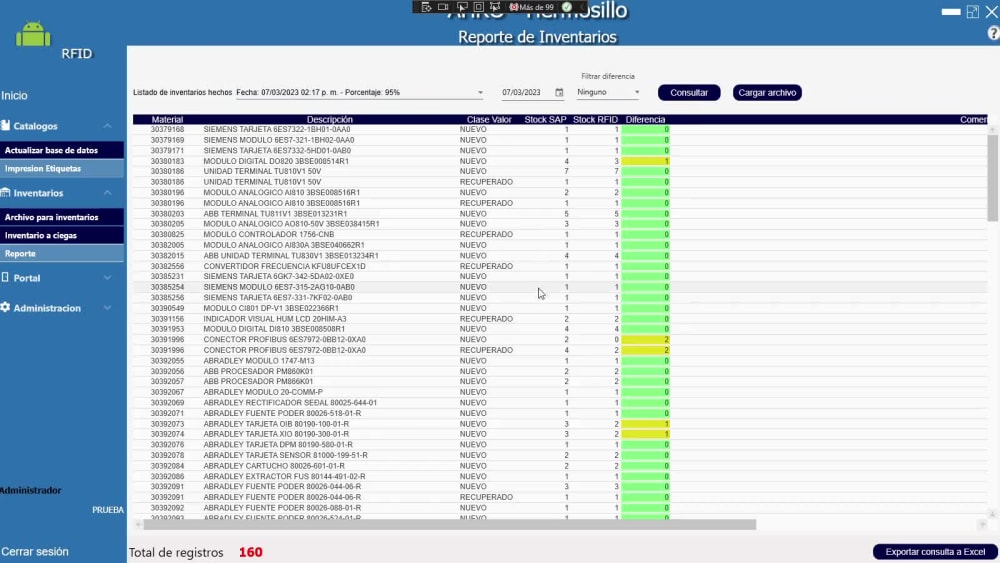Sort by Clase Valor column header
The width and height of the screenshot is (1000, 563).
pos(489,119)
